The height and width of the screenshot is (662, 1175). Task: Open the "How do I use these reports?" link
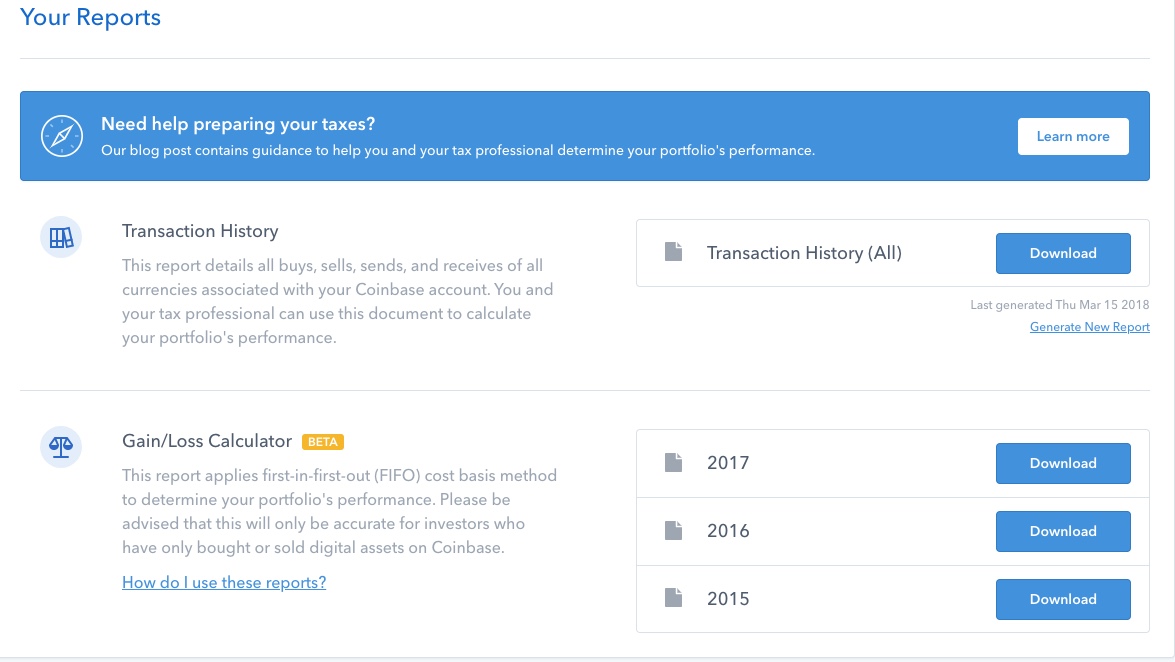tap(224, 582)
